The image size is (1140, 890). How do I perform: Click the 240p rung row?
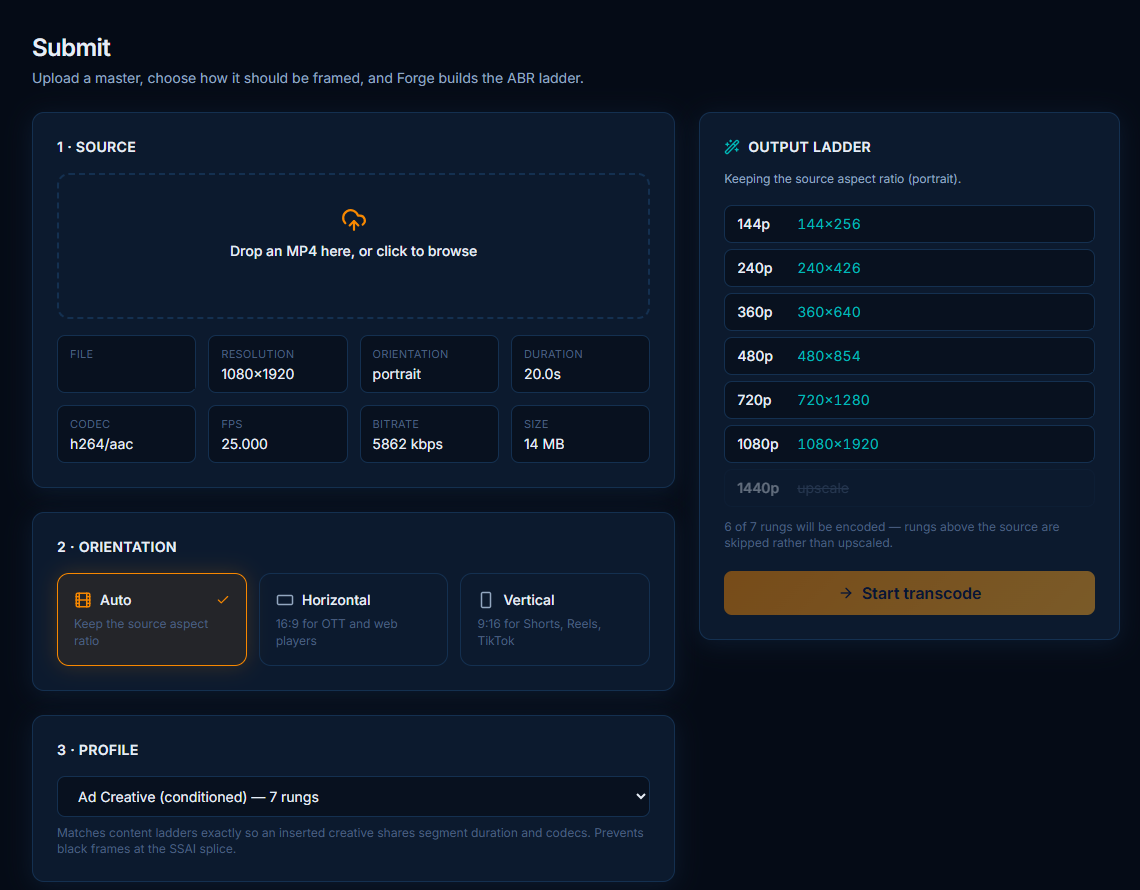pos(909,268)
